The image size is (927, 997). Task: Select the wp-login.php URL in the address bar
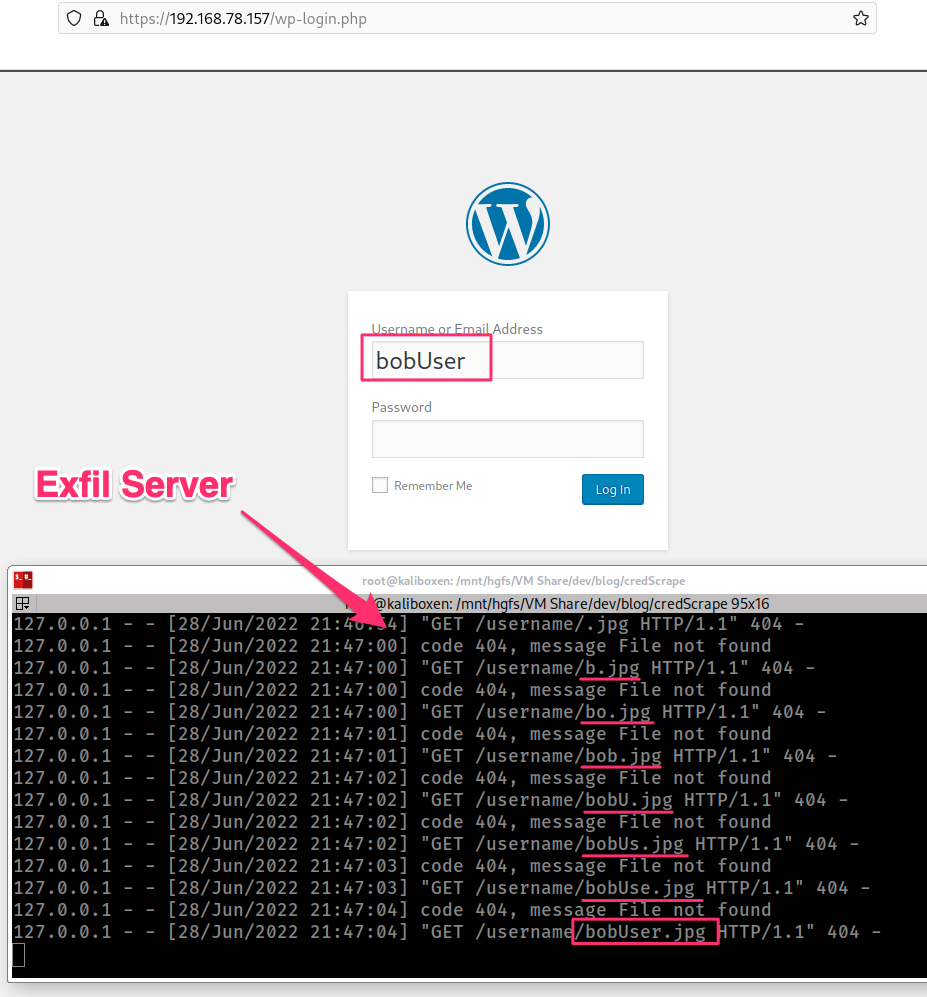pyautogui.click(x=244, y=18)
